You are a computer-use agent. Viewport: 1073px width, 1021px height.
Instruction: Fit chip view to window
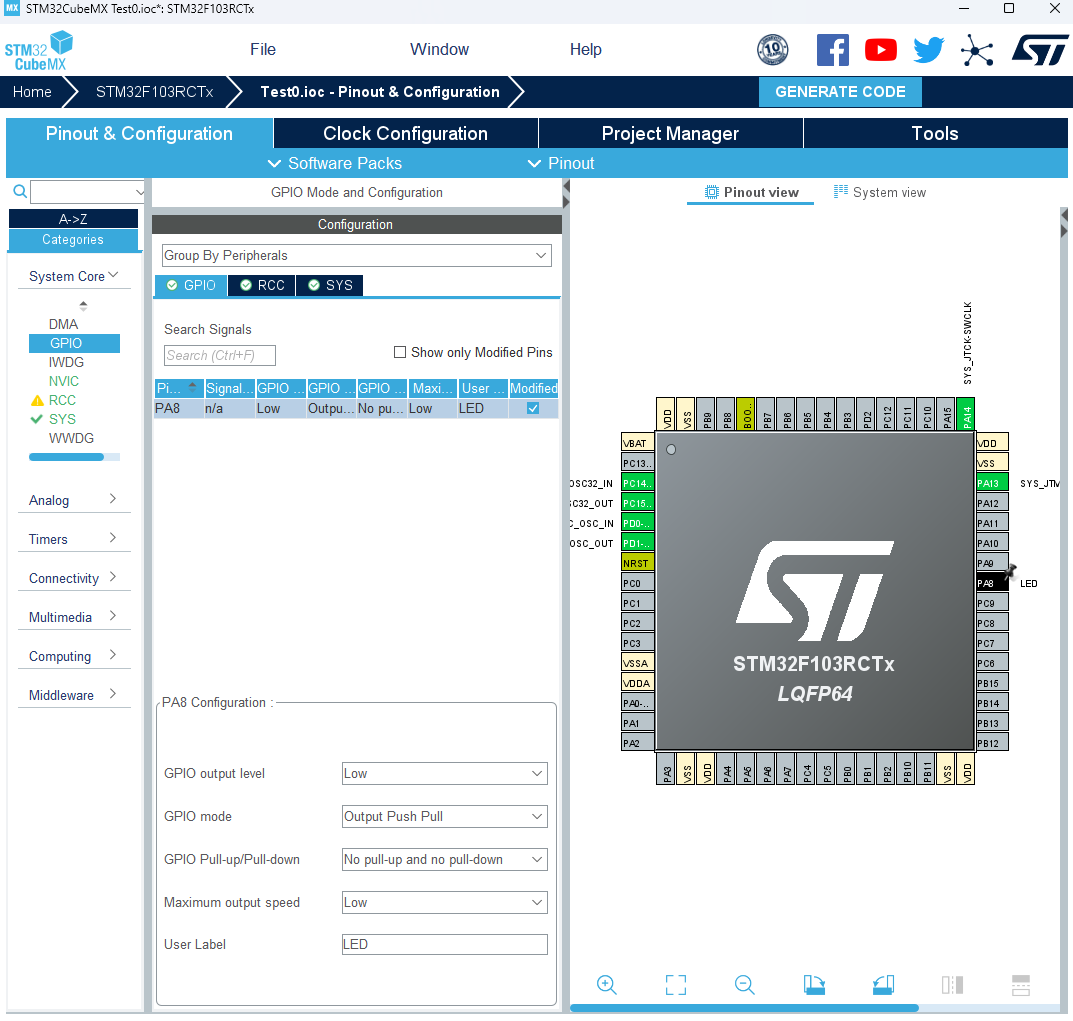point(675,985)
